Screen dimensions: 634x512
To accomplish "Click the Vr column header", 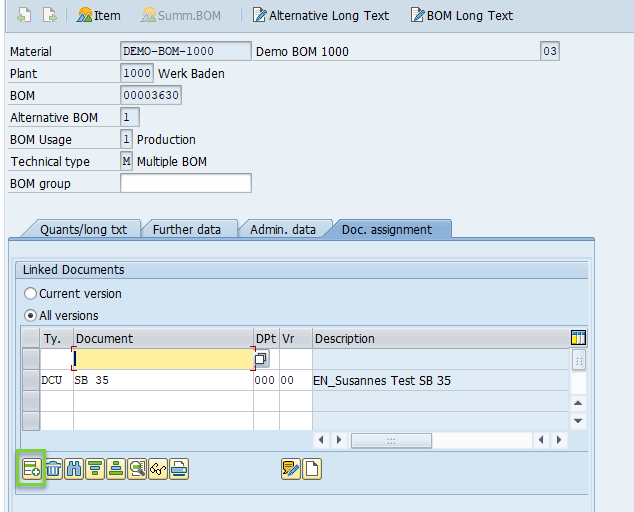I will (x=296, y=338).
